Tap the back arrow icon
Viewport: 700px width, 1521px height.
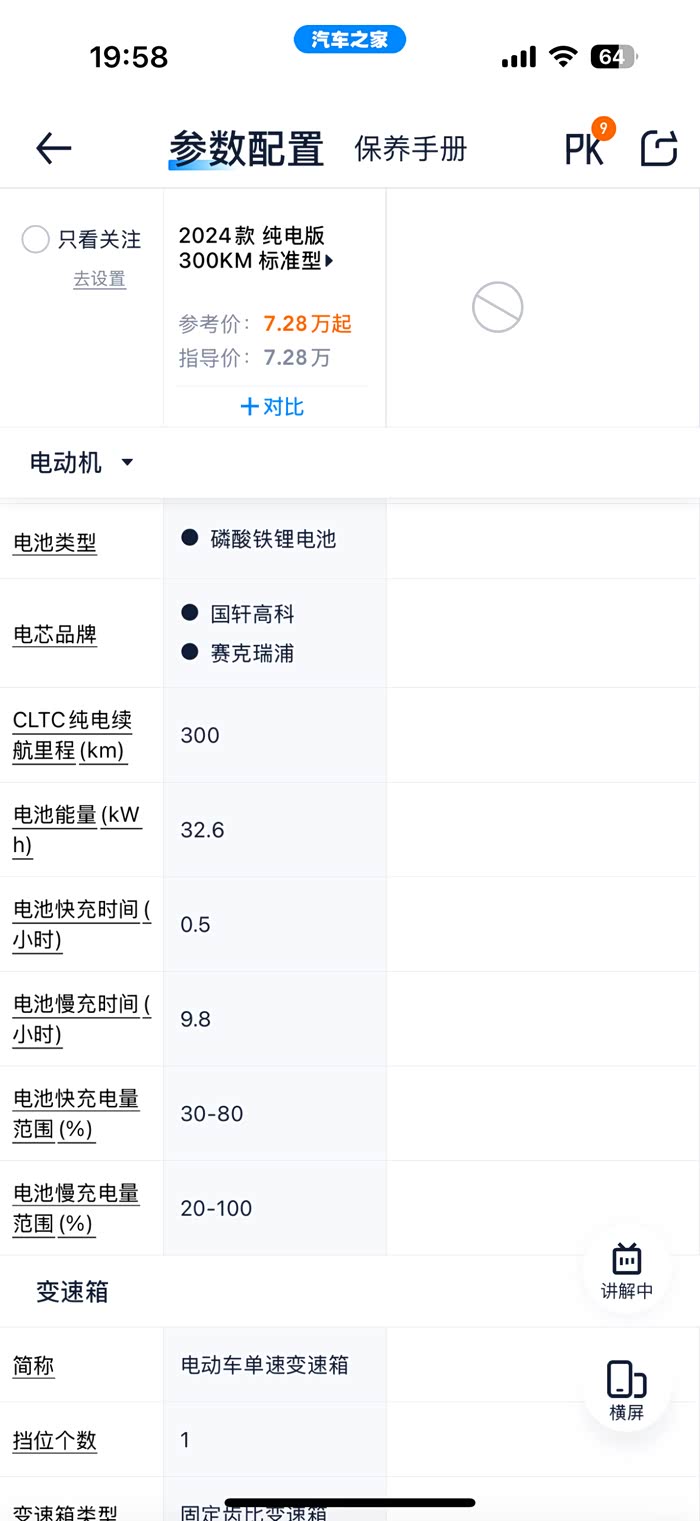(54, 149)
